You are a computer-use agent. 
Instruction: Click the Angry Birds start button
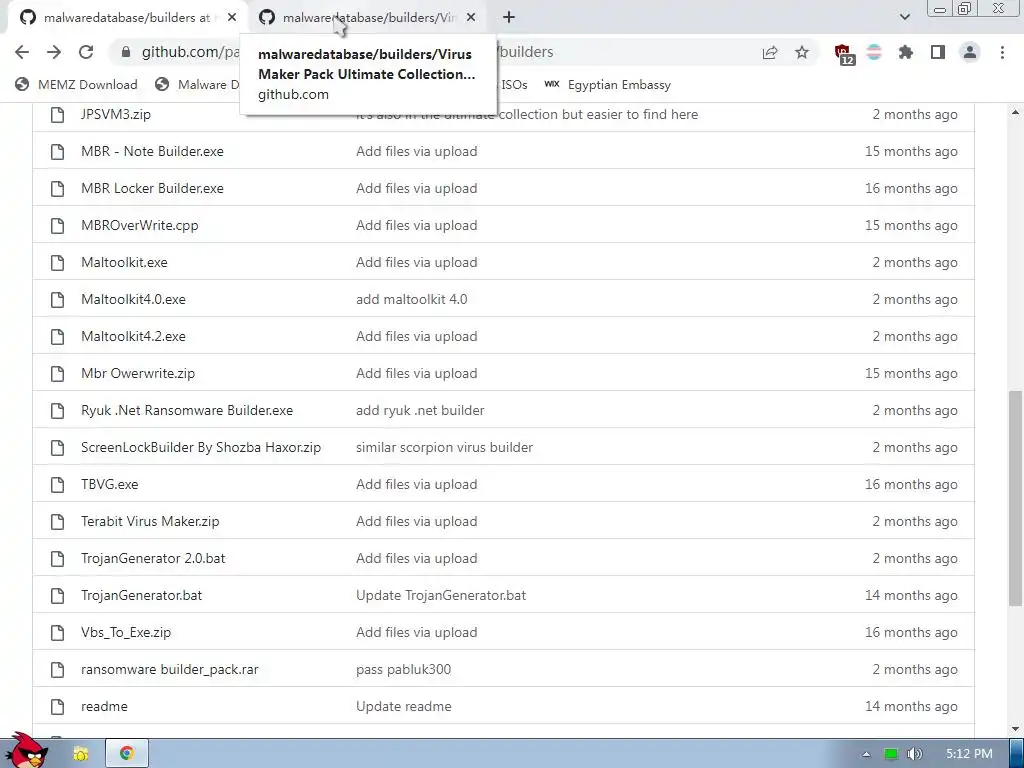point(27,751)
